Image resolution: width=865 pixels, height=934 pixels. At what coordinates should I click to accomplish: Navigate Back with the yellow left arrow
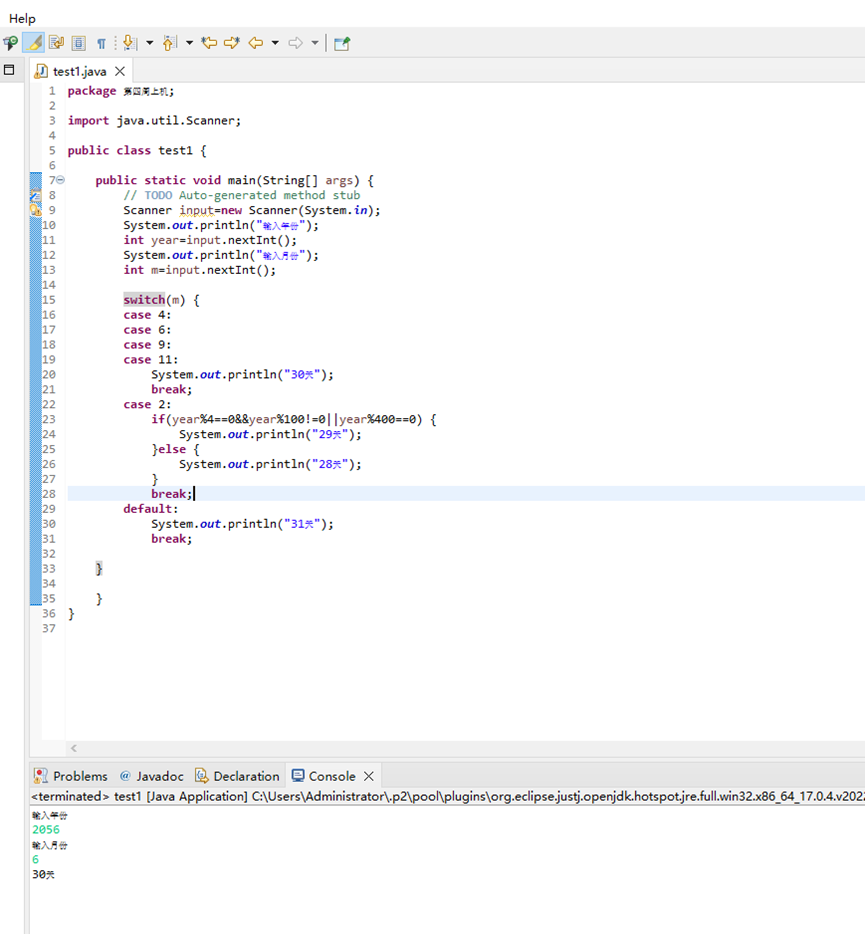(256, 43)
